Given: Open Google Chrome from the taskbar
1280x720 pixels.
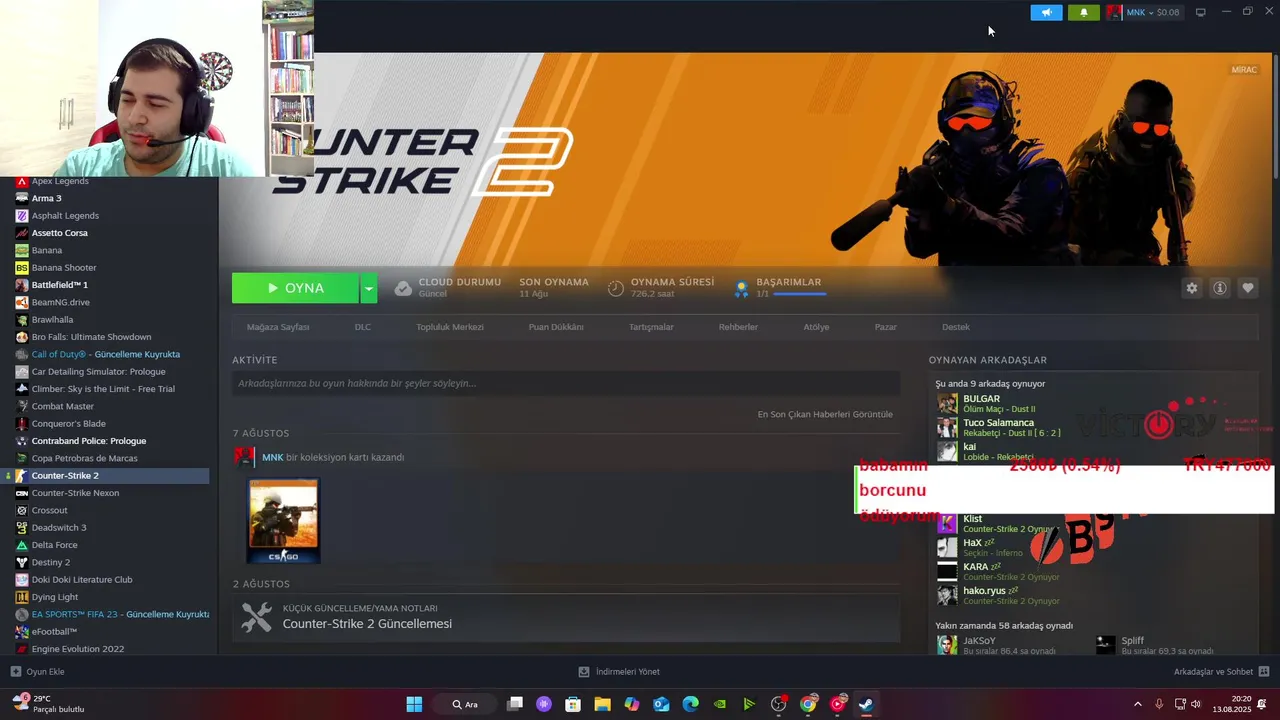Looking at the screenshot, I should pyautogui.click(x=808, y=704).
